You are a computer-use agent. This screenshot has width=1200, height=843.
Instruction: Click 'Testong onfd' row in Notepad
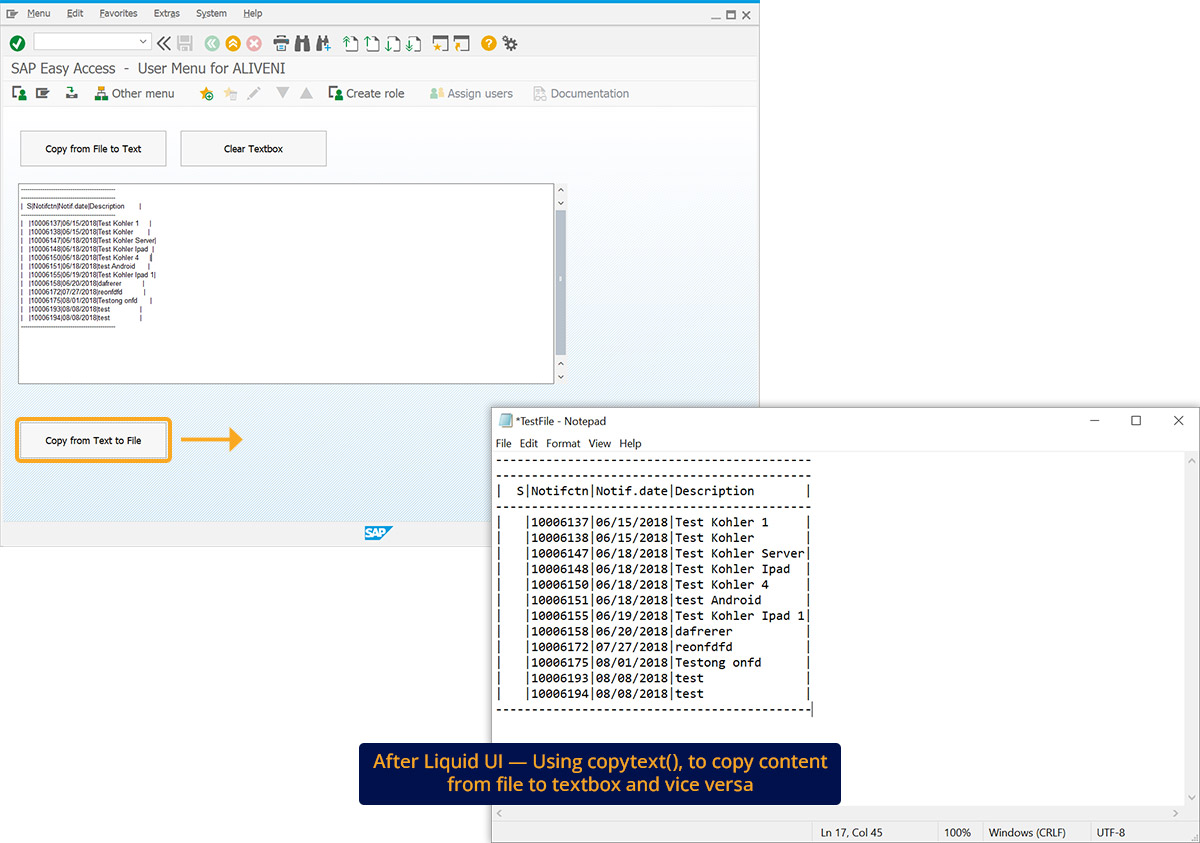point(653,662)
